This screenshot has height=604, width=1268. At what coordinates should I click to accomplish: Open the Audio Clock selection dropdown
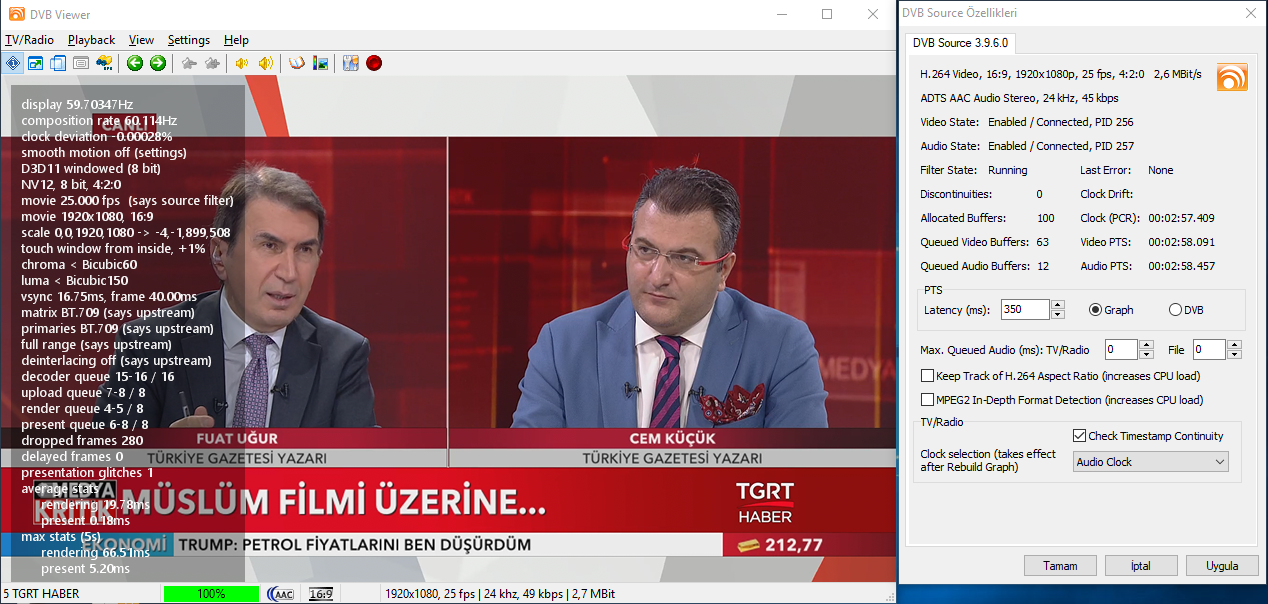[1151, 462]
